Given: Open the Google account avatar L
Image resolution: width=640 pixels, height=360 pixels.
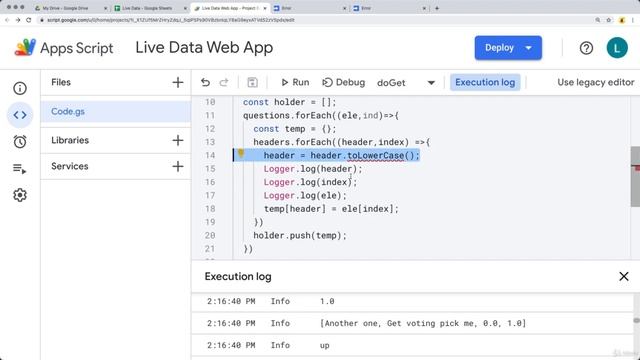Looking at the screenshot, I should (x=617, y=48).
